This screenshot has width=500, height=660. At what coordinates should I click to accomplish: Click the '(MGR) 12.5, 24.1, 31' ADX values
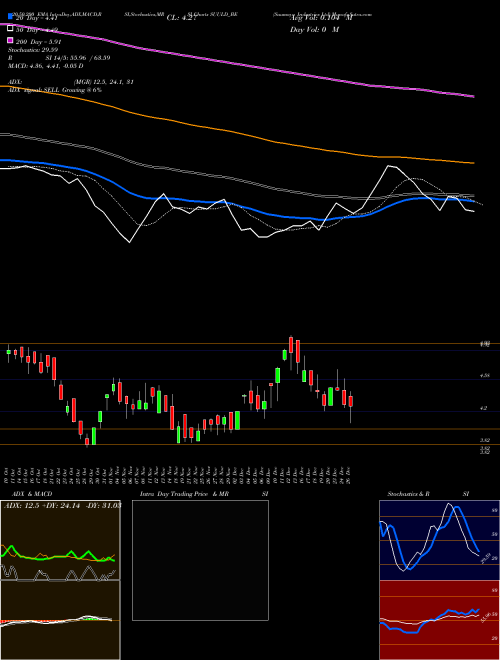click(x=104, y=82)
